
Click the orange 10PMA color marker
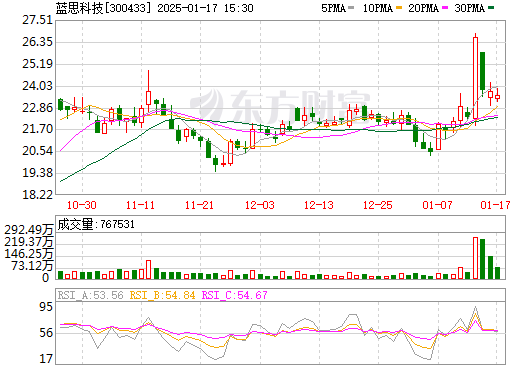[x=399, y=8]
